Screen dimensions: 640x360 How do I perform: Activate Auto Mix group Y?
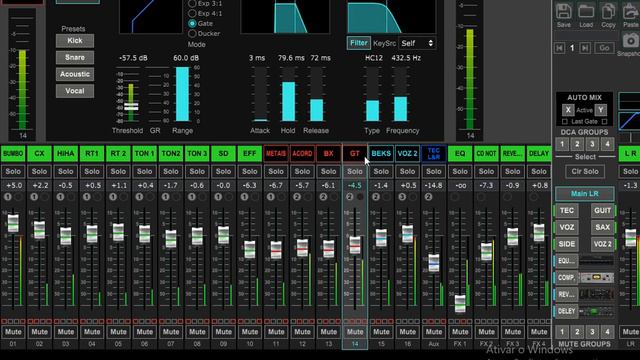point(600,110)
